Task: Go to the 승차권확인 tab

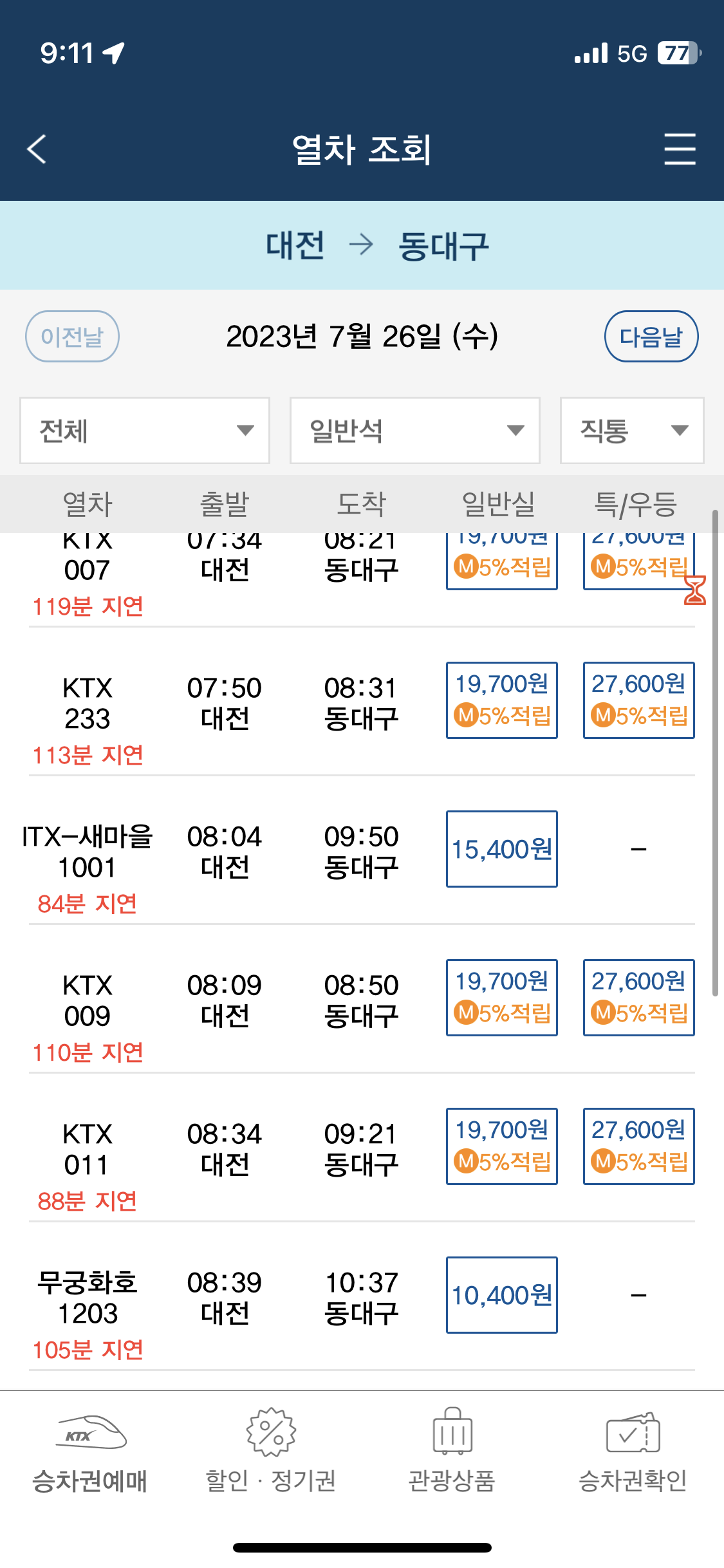Action: (633, 1480)
